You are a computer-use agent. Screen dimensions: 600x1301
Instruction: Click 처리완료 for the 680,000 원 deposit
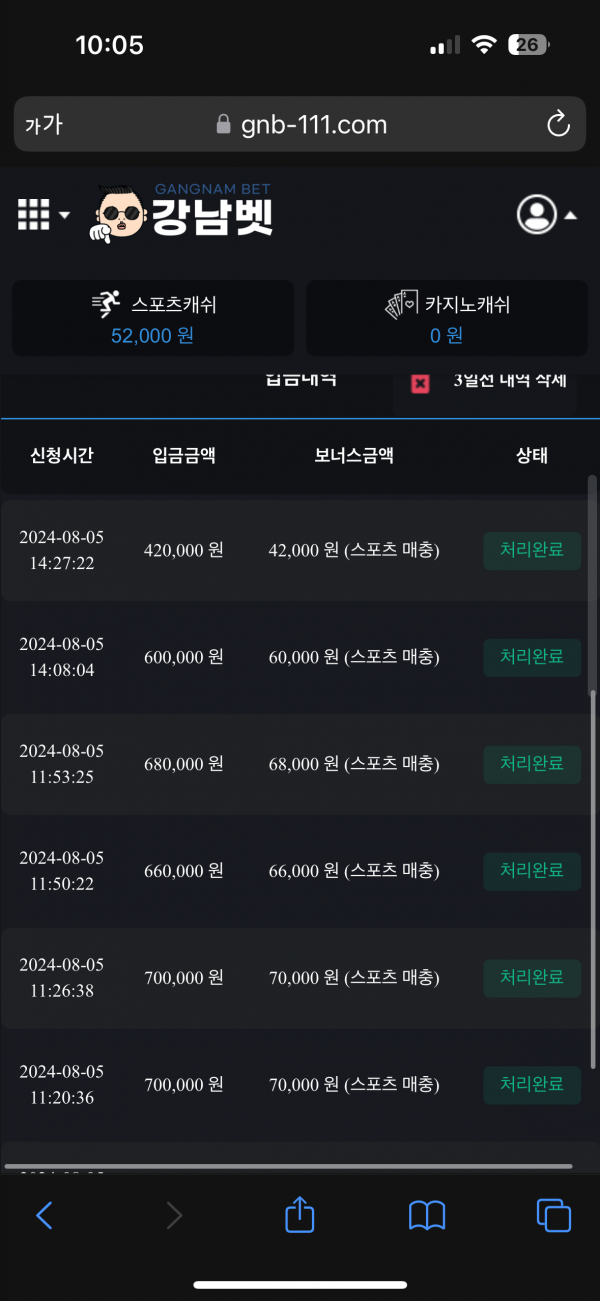[532, 764]
